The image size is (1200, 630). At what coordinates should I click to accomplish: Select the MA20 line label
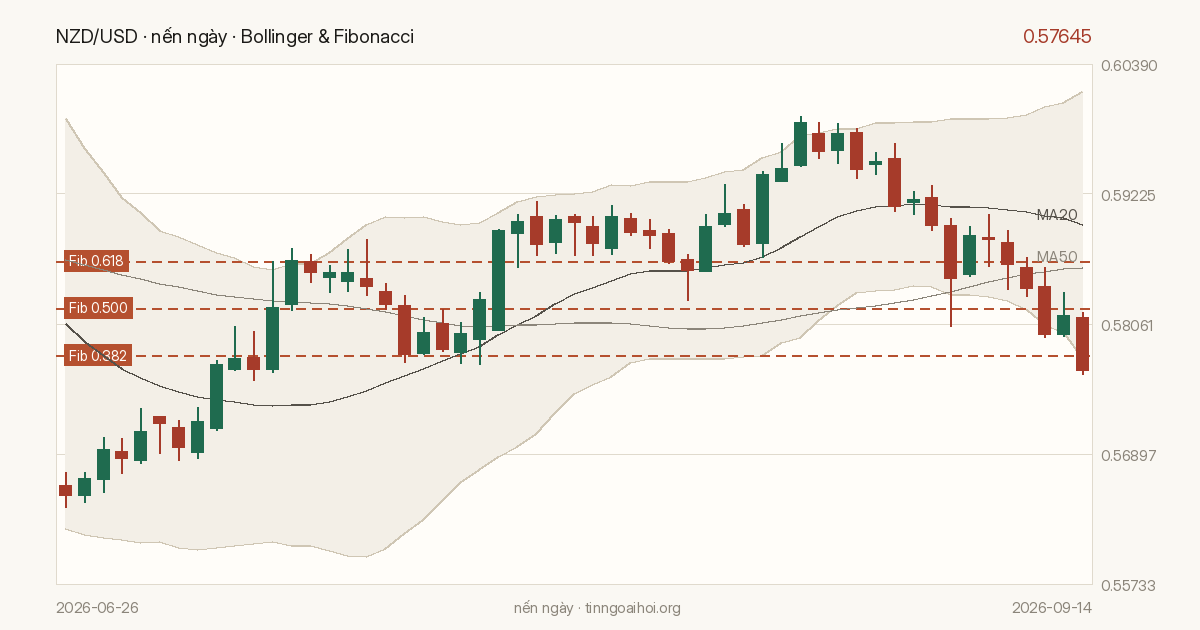(1057, 214)
